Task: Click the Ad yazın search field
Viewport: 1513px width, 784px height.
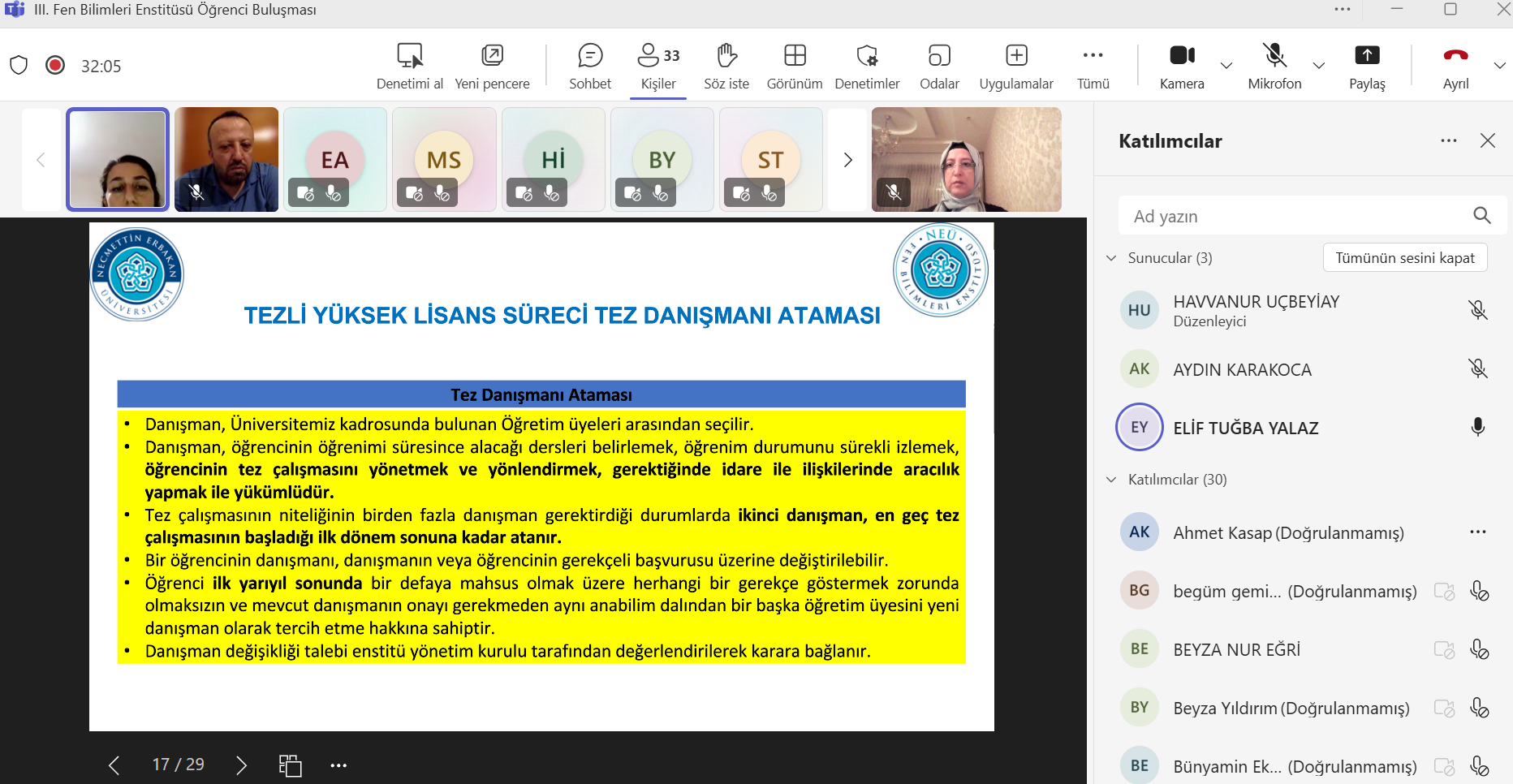Action: [x=1299, y=216]
